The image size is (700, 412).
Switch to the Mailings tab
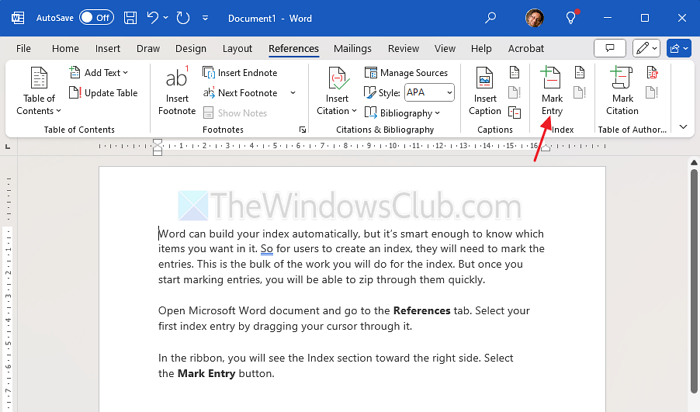(352, 48)
